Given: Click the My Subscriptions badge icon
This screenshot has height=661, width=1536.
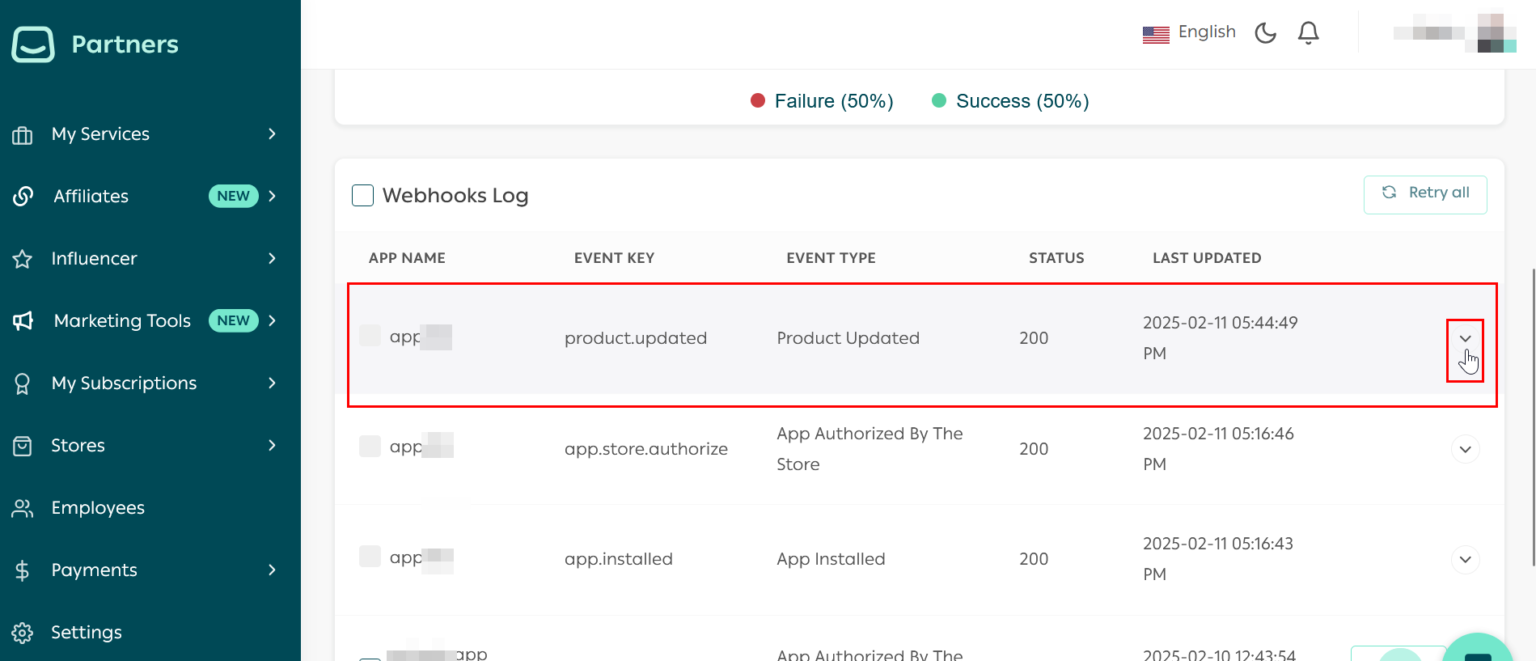Looking at the screenshot, I should tap(22, 383).
